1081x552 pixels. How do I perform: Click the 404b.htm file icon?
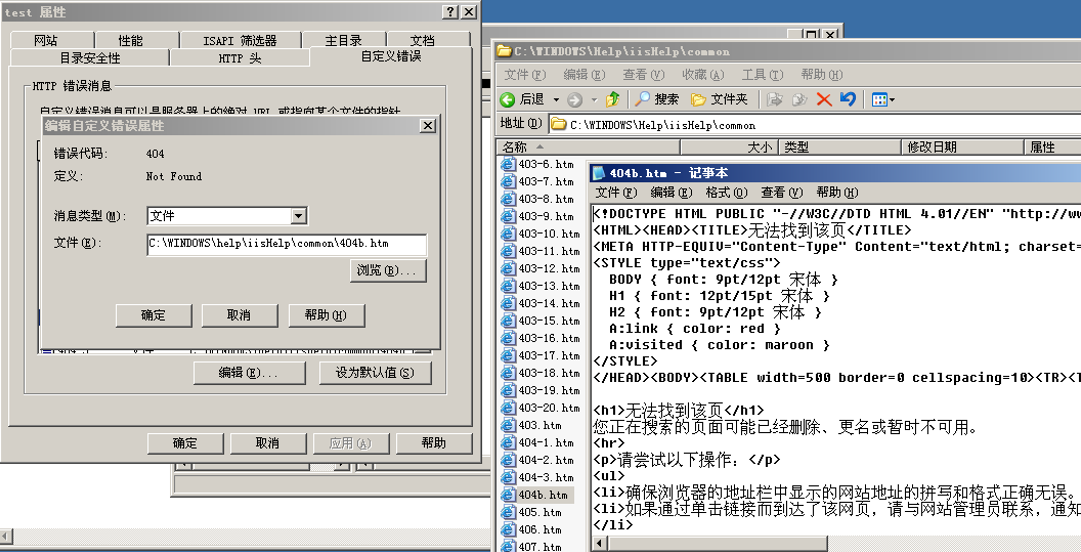(x=508, y=495)
